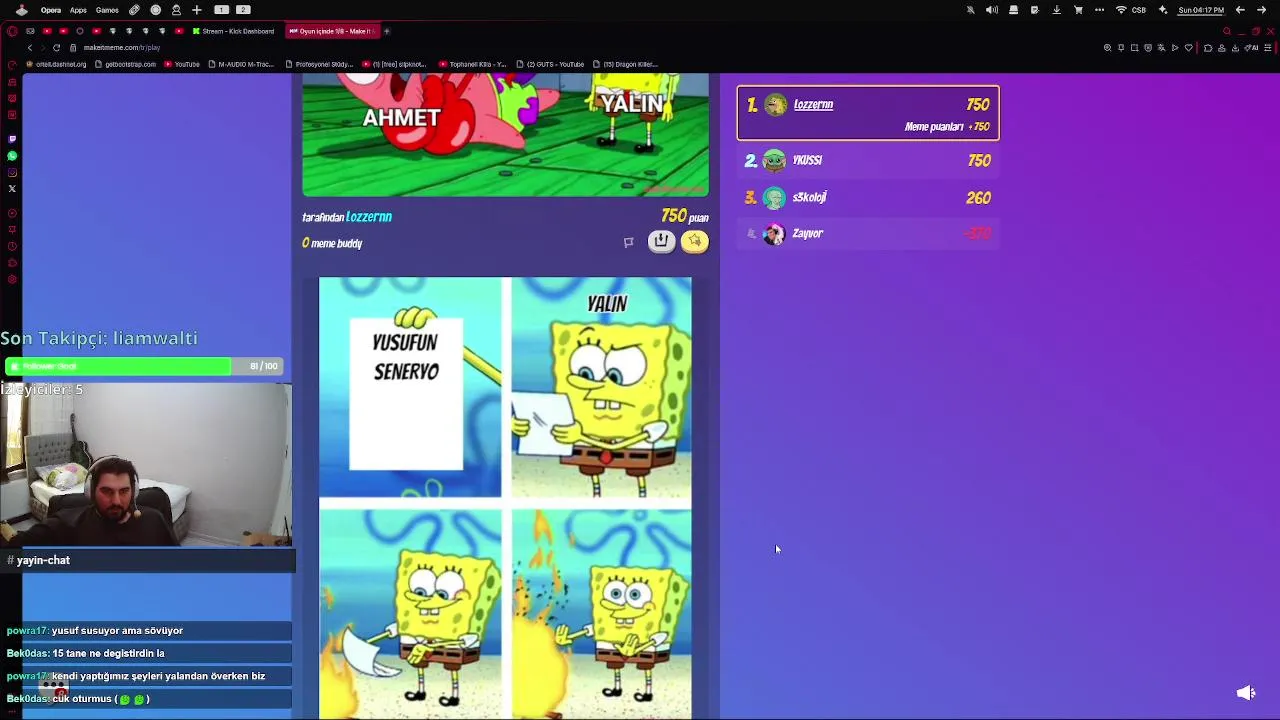Open easy setup sliders icon
Viewport: 1280px width, 720px height.
pyautogui.click(x=1269, y=47)
